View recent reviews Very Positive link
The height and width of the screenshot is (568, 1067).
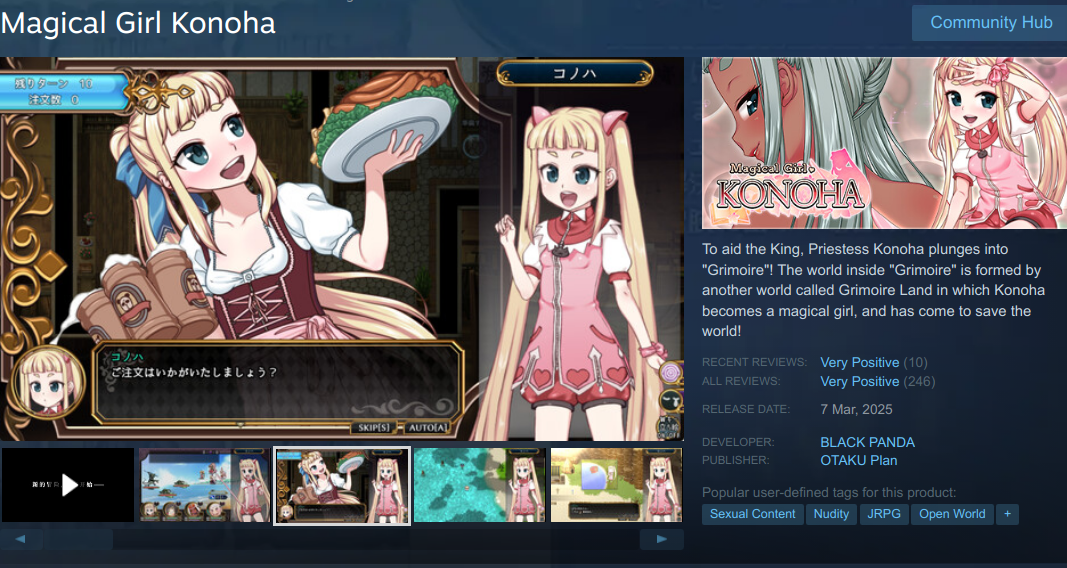860,363
